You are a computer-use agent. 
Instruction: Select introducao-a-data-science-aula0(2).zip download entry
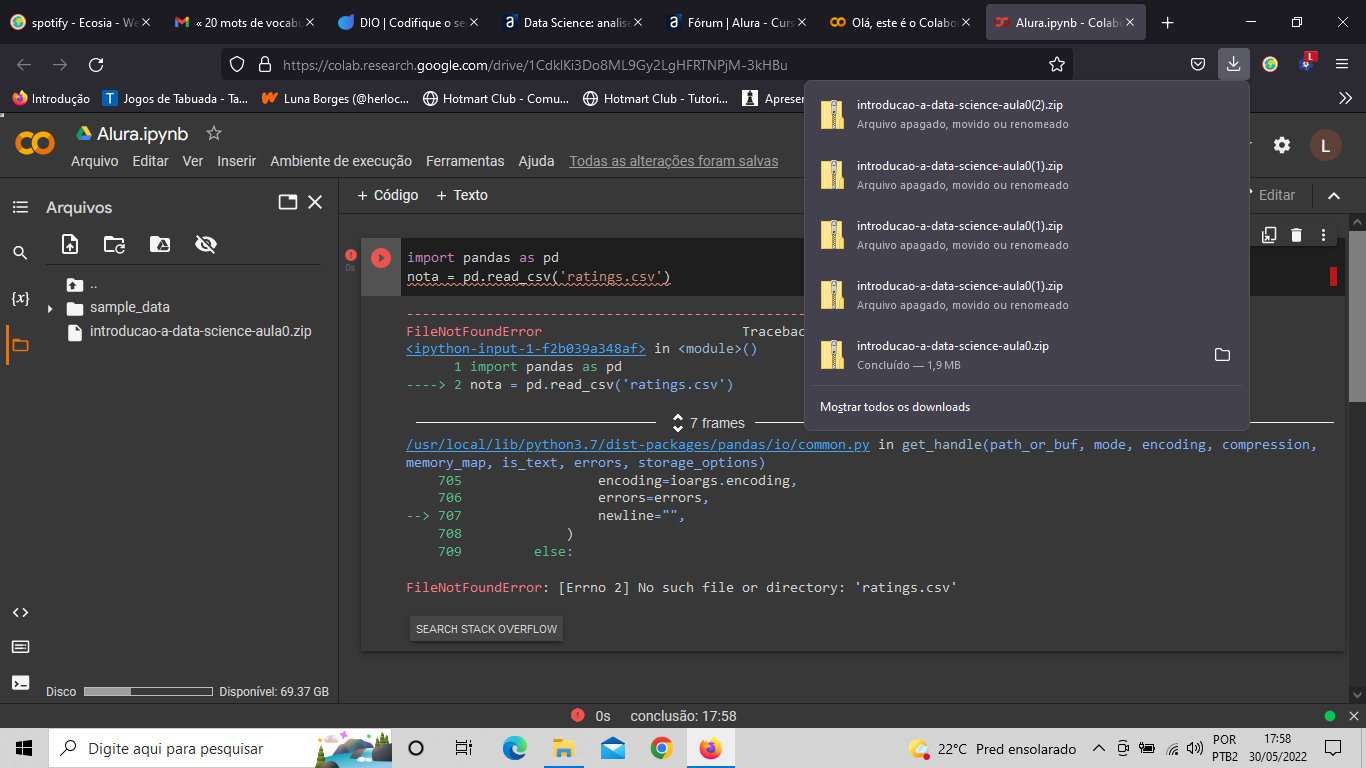click(1027, 115)
